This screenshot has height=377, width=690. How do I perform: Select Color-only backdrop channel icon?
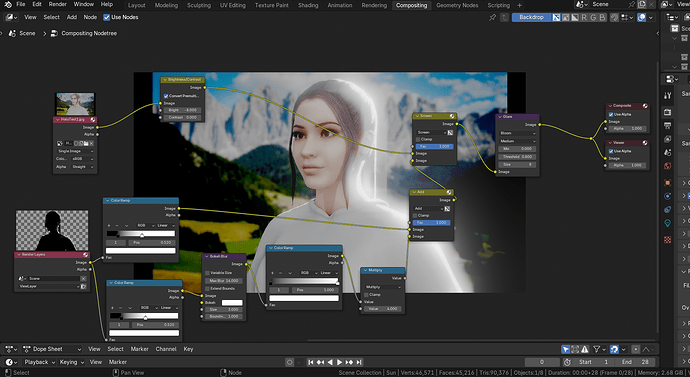[566, 18]
